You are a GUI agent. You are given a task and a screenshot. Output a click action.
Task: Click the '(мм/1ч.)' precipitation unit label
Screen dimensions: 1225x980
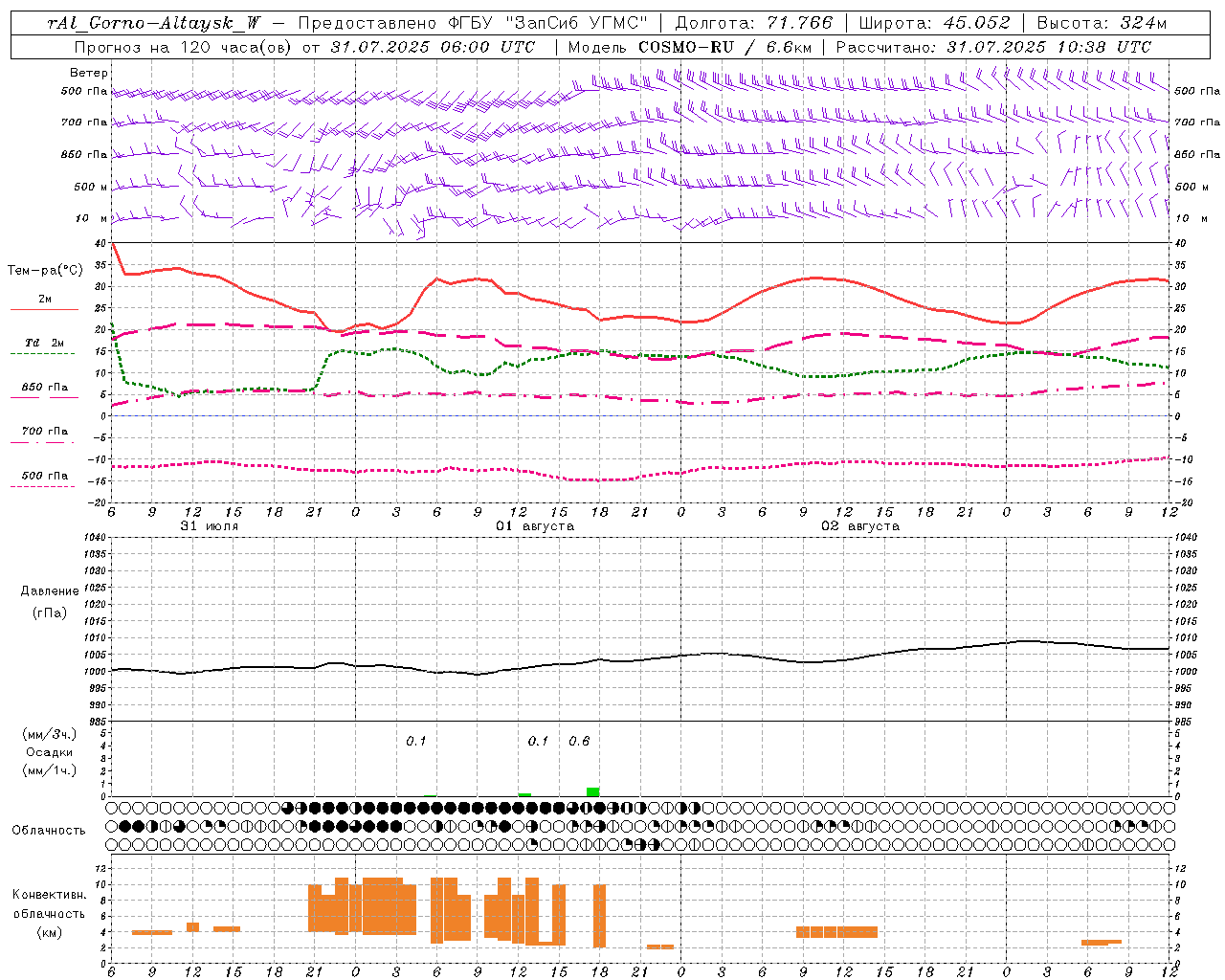48,770
